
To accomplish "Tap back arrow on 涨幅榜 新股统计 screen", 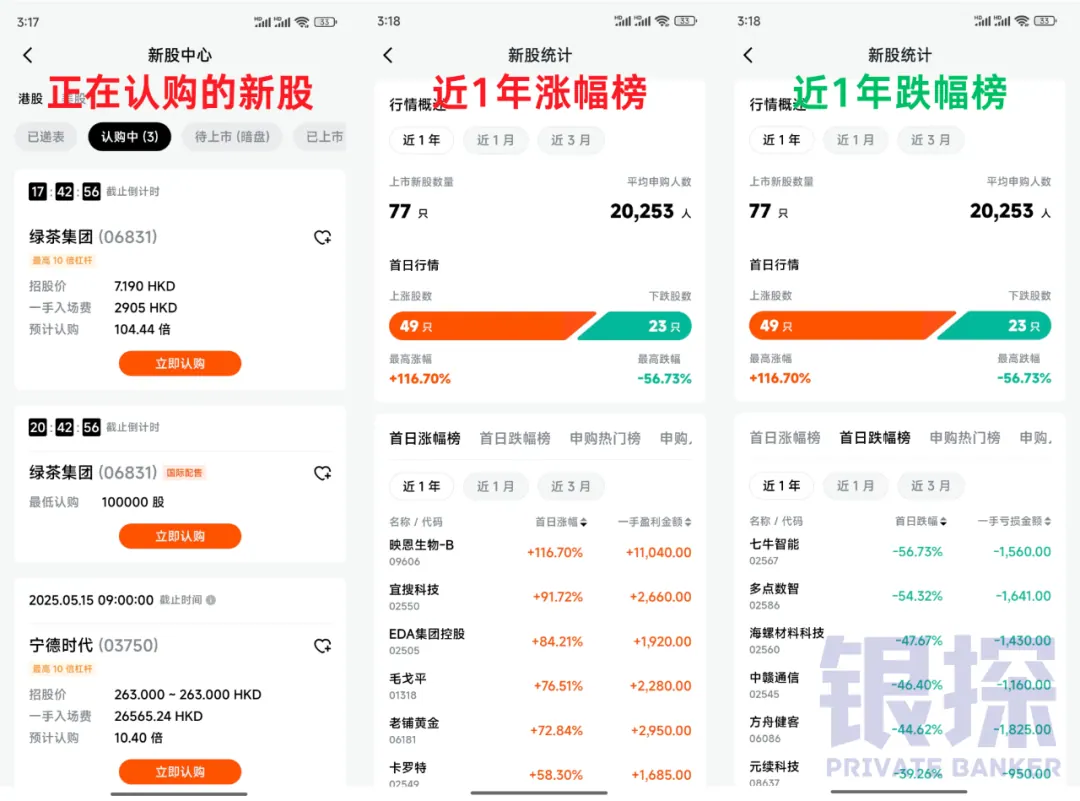I will click(388, 55).
